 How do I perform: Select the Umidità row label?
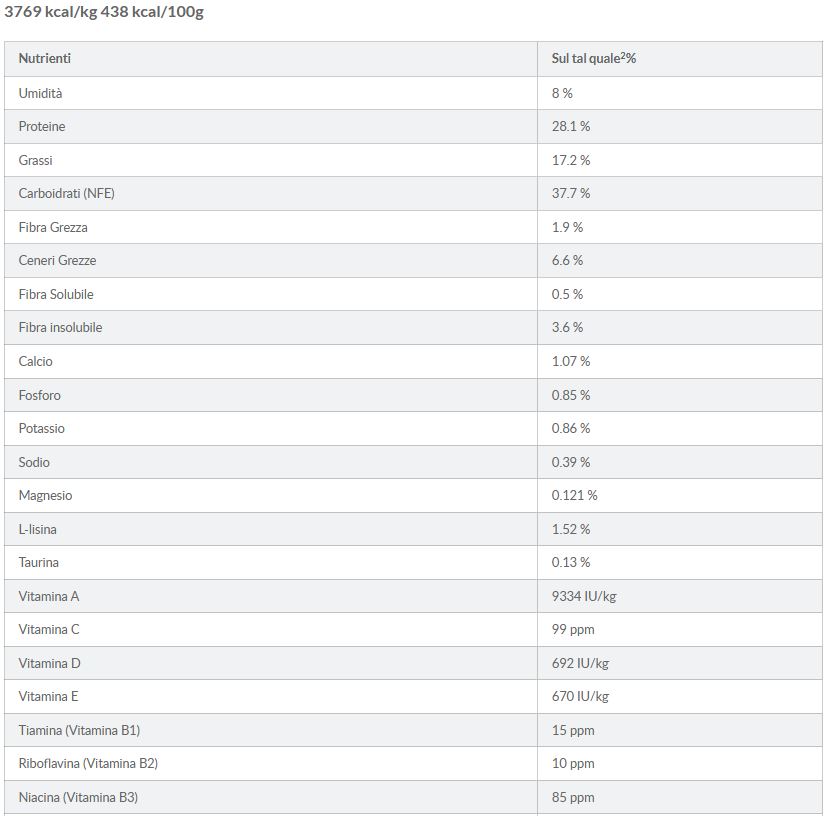point(40,93)
